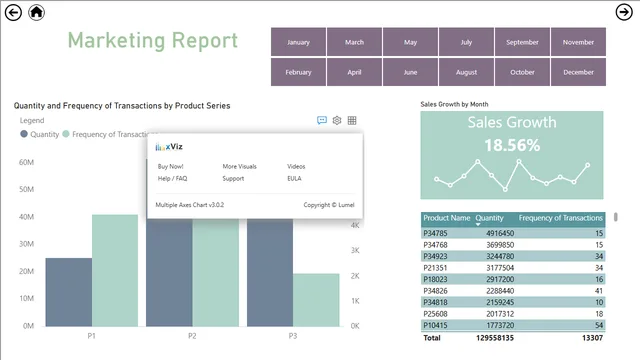This screenshot has height=360, width=640.
Task: Switch chart to grid table view icon
Action: click(x=352, y=120)
